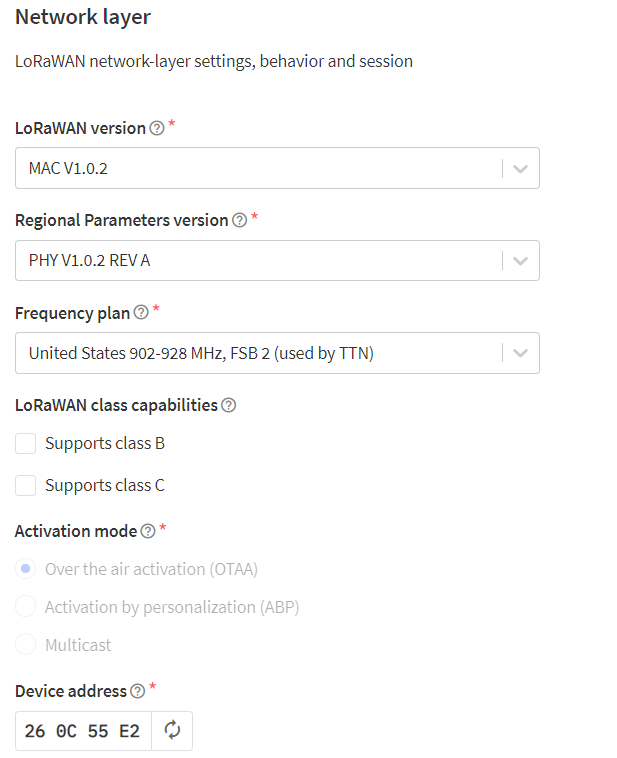The width and height of the screenshot is (617, 758).
Task: Expand the LoRaWAN version dropdown arrow
Action: [520, 169]
